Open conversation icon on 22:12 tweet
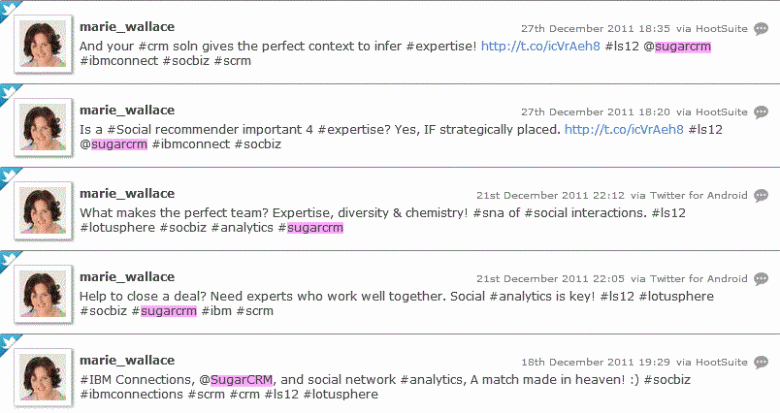 [x=761, y=195]
